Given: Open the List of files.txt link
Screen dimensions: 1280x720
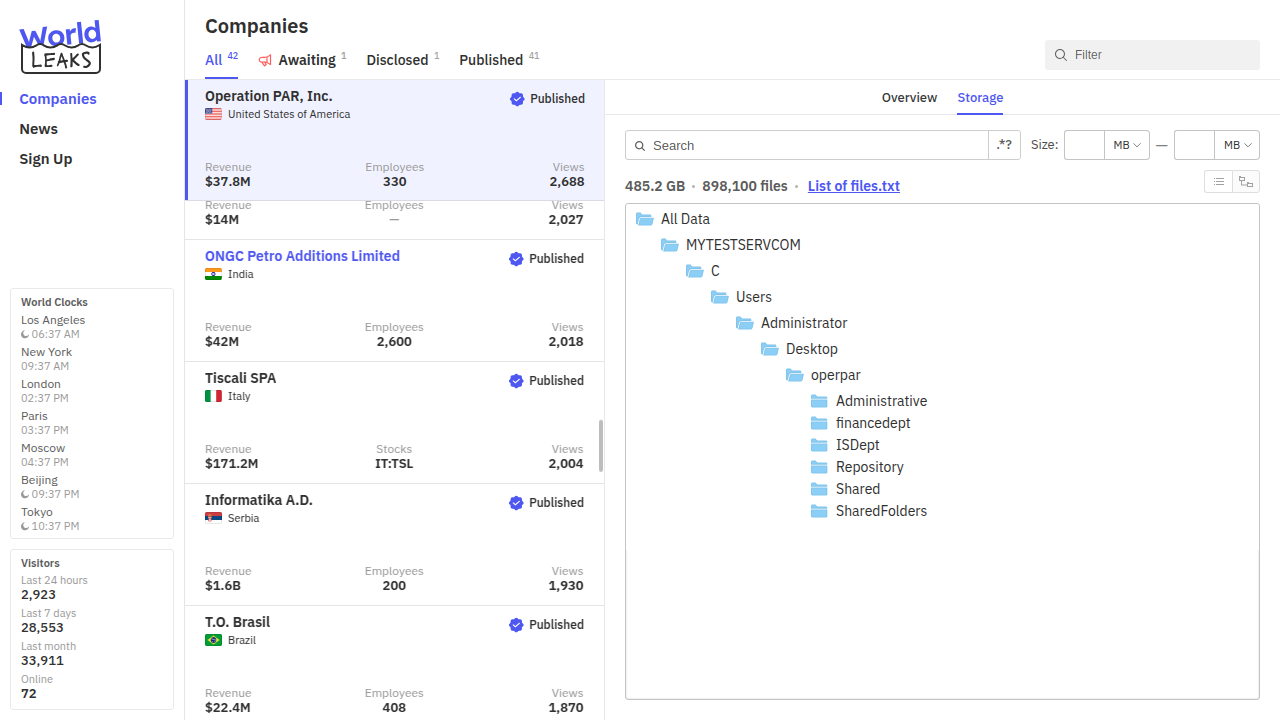Looking at the screenshot, I should tap(853, 186).
